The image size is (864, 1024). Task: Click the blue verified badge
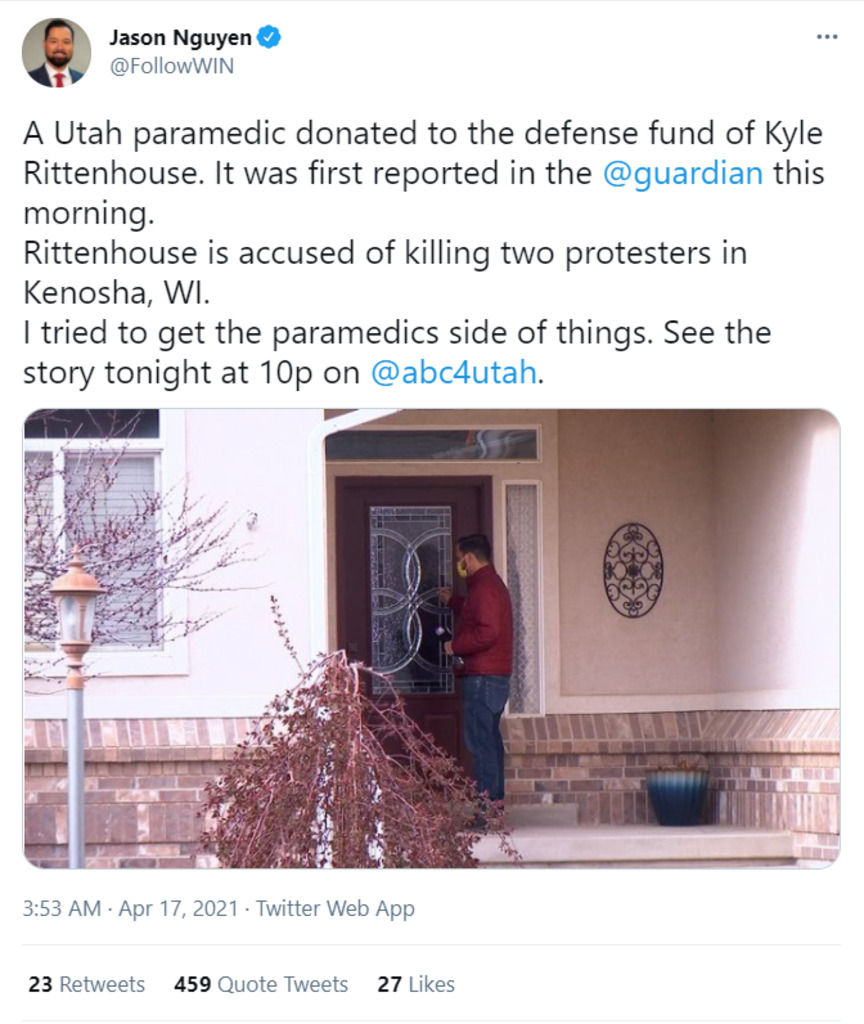tap(270, 38)
